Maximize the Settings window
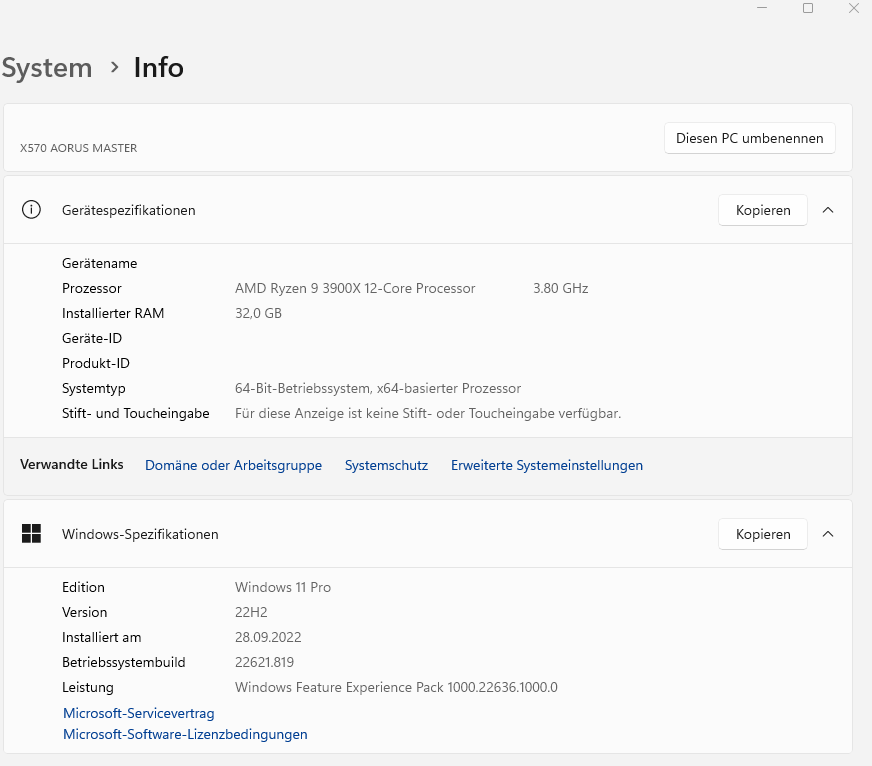The image size is (872, 766). (x=808, y=8)
